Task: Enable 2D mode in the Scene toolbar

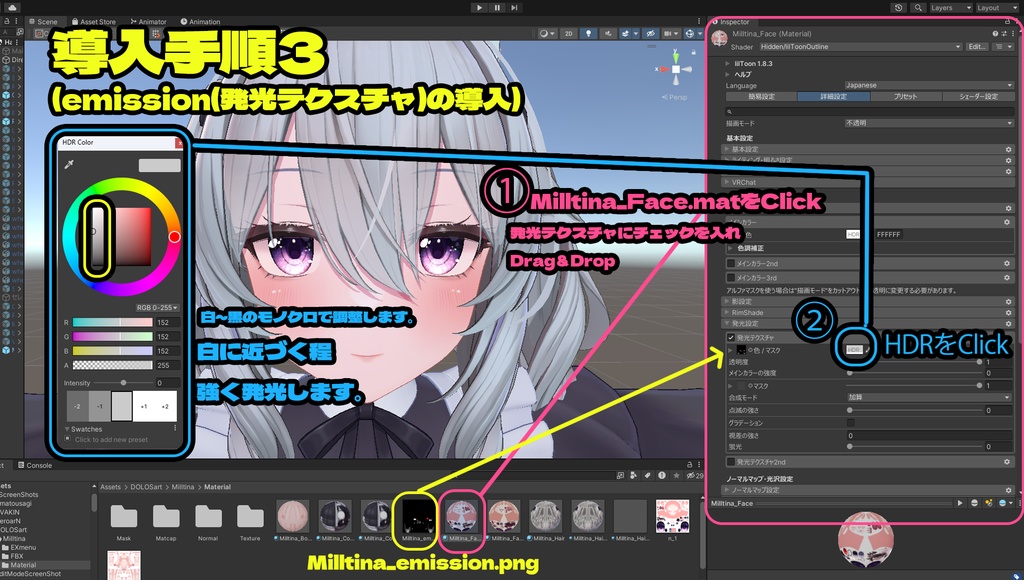Action: (568, 35)
